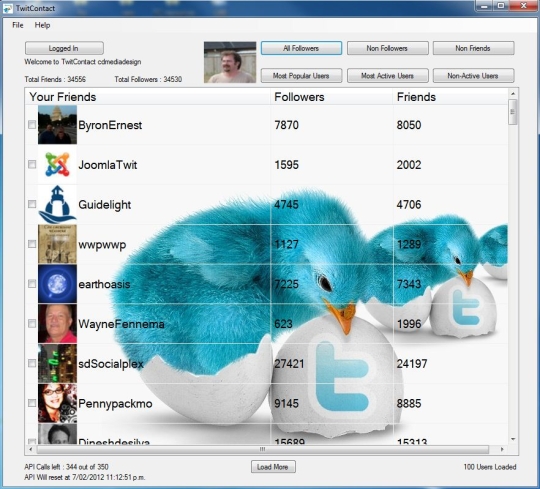Click the vertical scrollbar down arrow
This screenshot has height=489, width=540.
(513, 439)
